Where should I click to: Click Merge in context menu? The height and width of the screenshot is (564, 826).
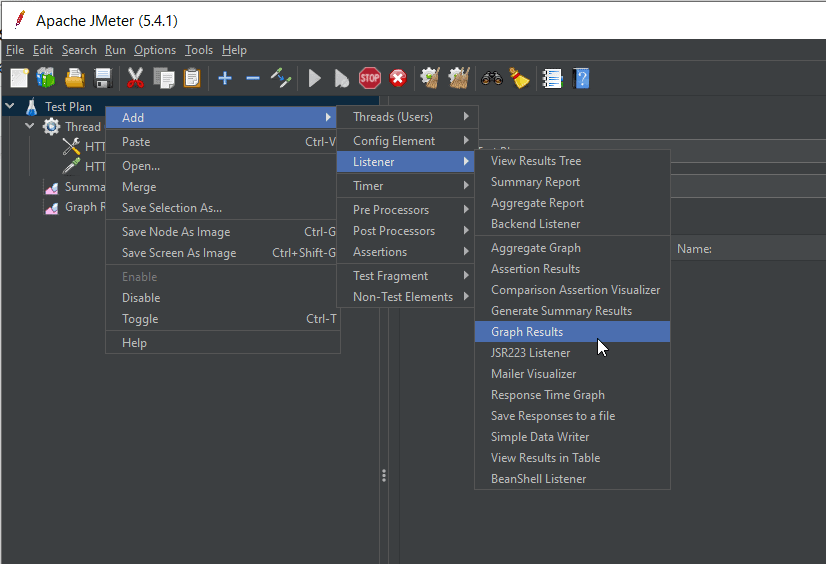pos(223,187)
